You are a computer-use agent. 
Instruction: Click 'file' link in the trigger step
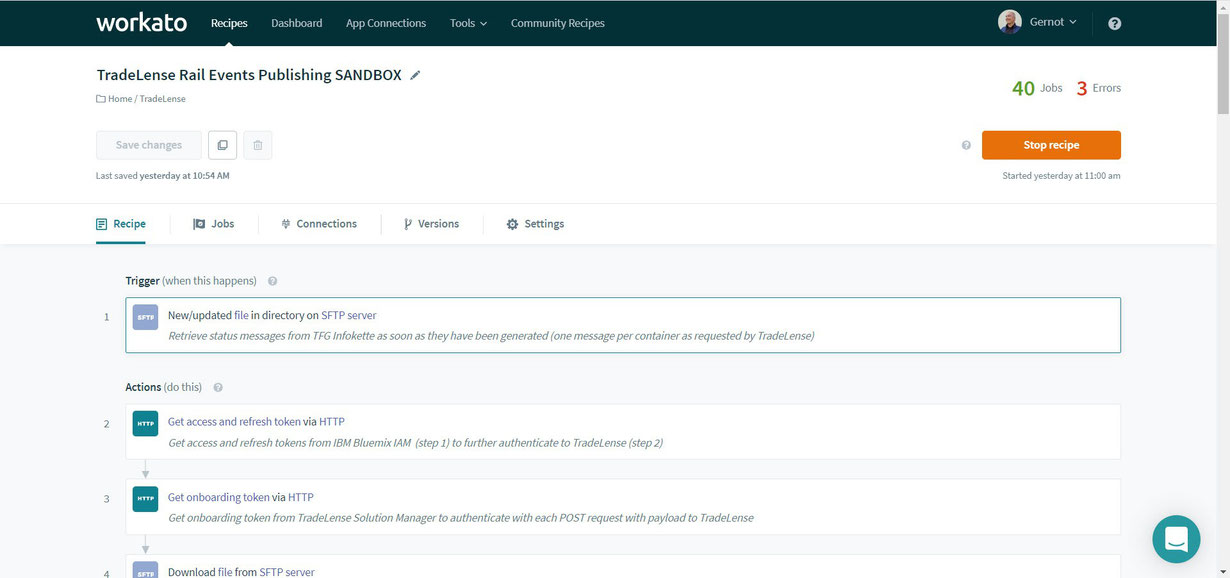241,315
